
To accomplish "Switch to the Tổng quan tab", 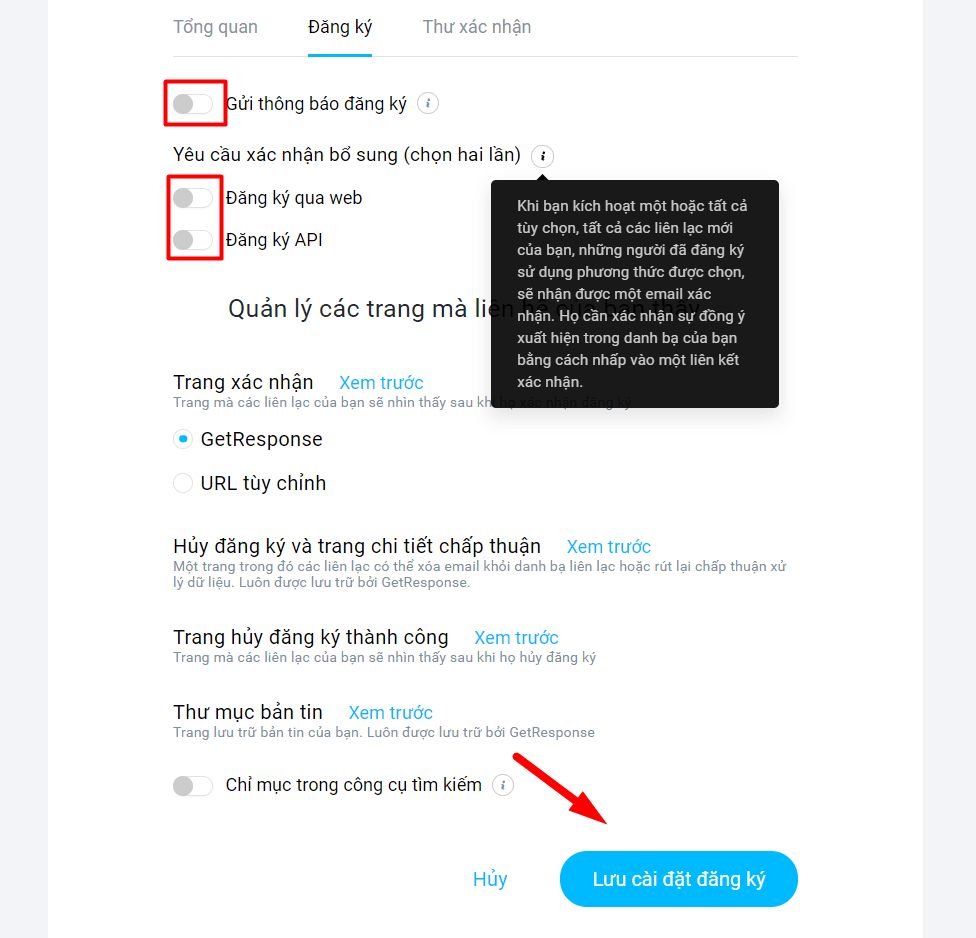I will click(x=215, y=27).
